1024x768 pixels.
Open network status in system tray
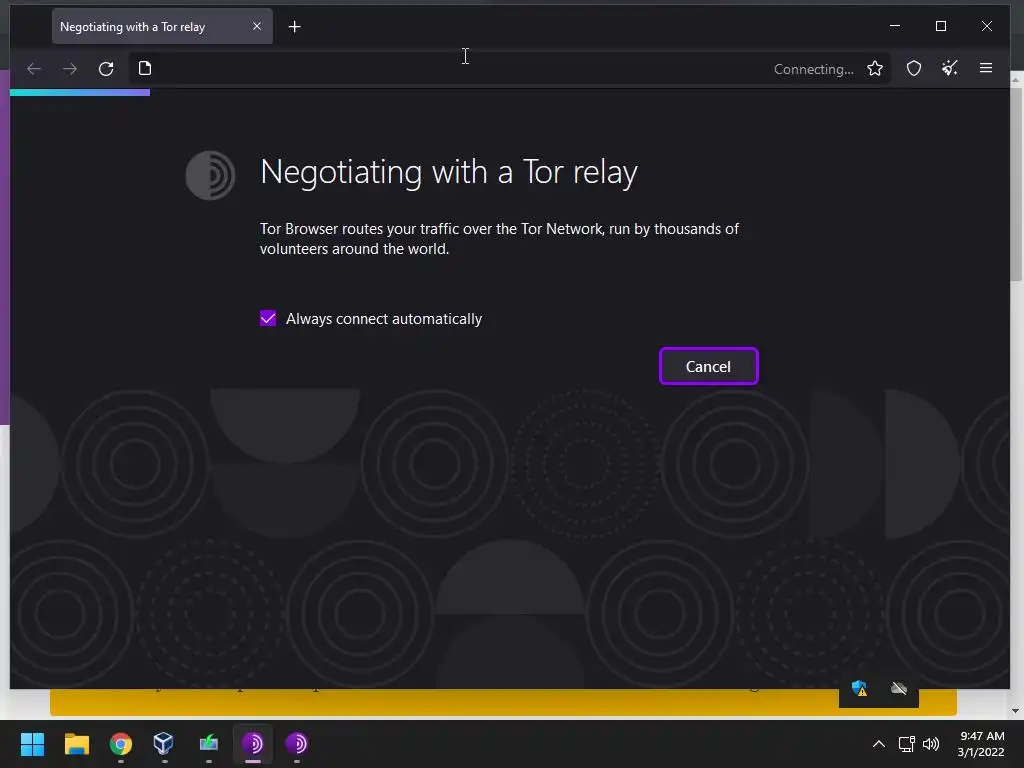tap(906, 744)
